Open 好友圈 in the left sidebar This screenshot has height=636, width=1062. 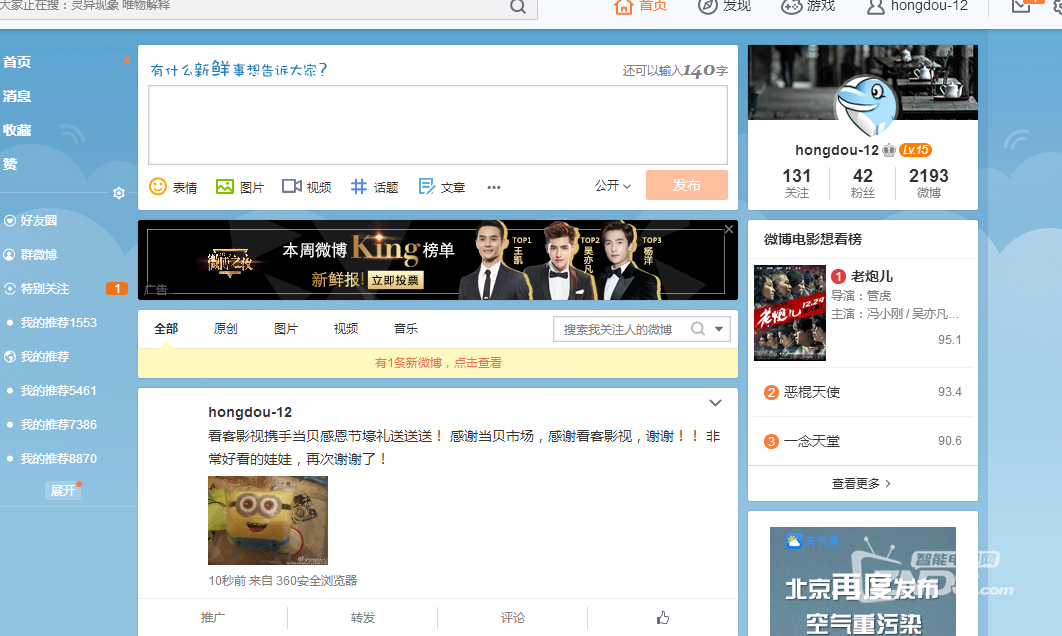tap(31, 221)
